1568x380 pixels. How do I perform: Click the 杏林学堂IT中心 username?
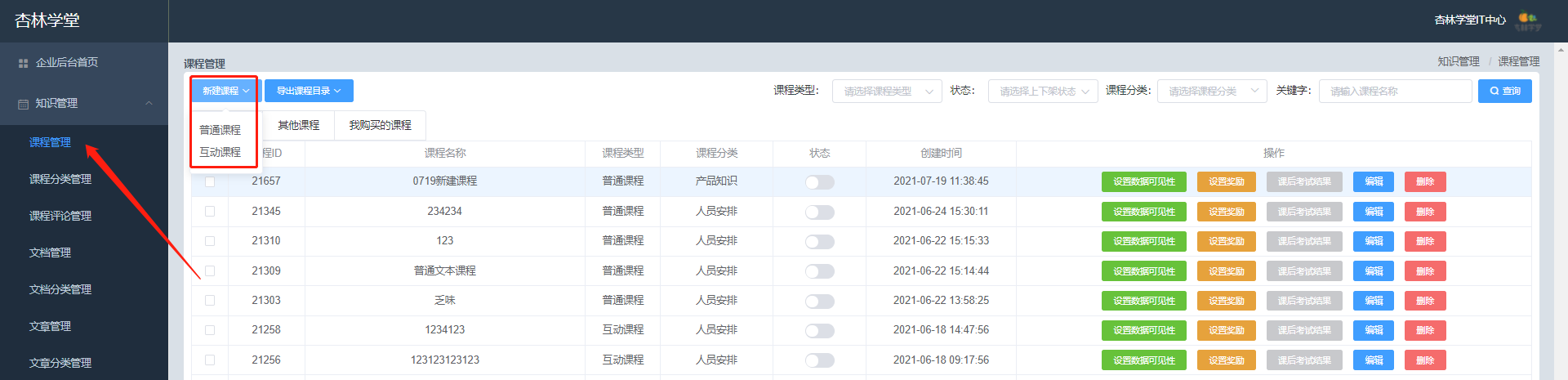1470,20
